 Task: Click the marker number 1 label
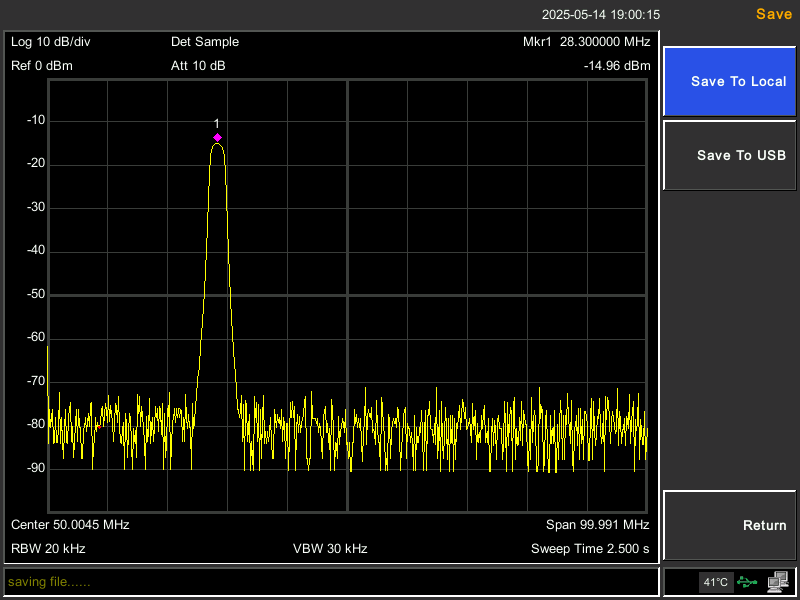[216, 124]
